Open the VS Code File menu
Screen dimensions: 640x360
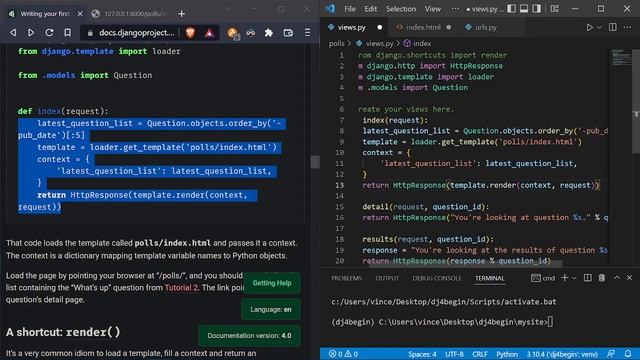click(350, 9)
